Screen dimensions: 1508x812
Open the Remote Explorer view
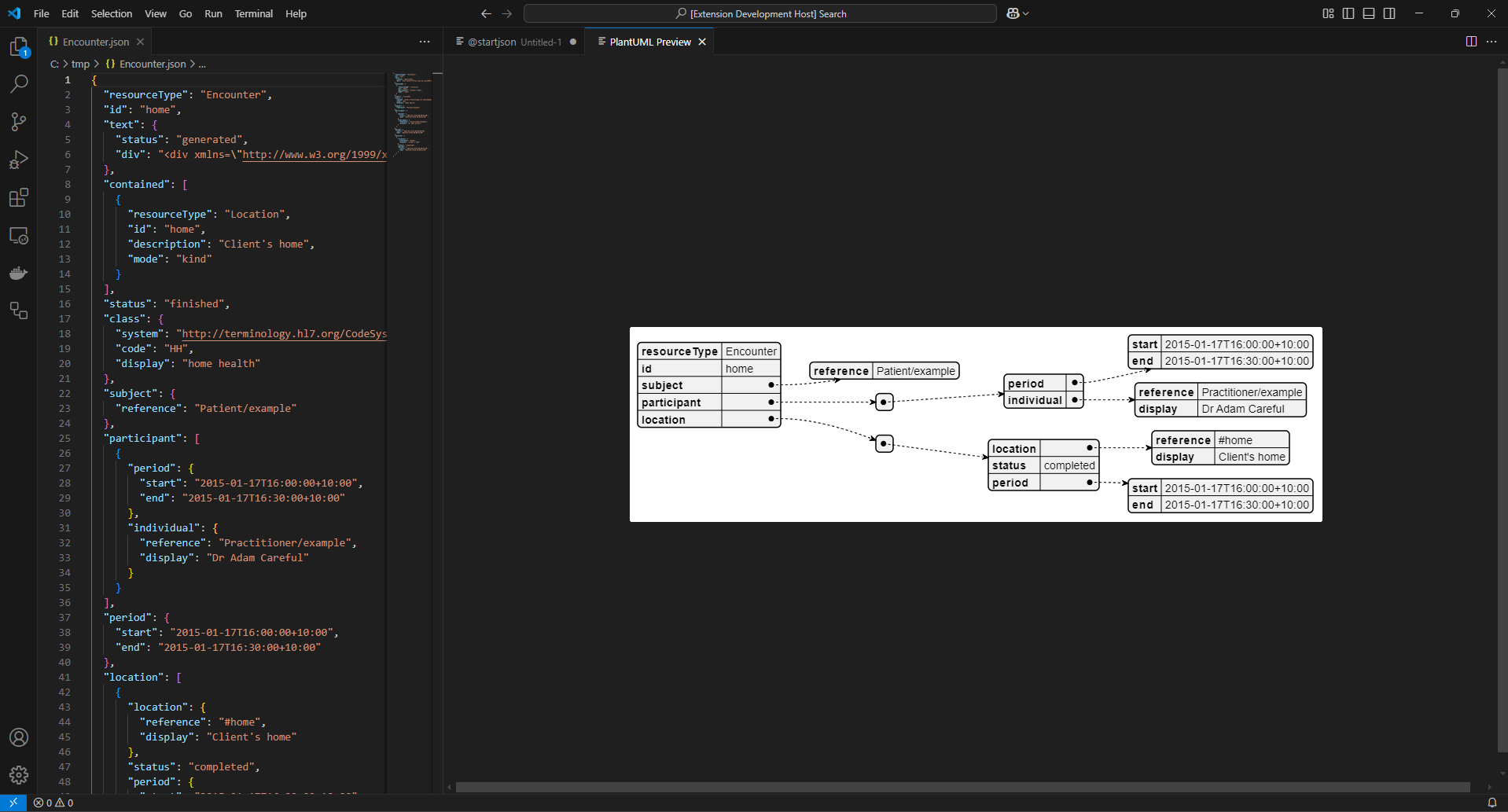(19, 235)
